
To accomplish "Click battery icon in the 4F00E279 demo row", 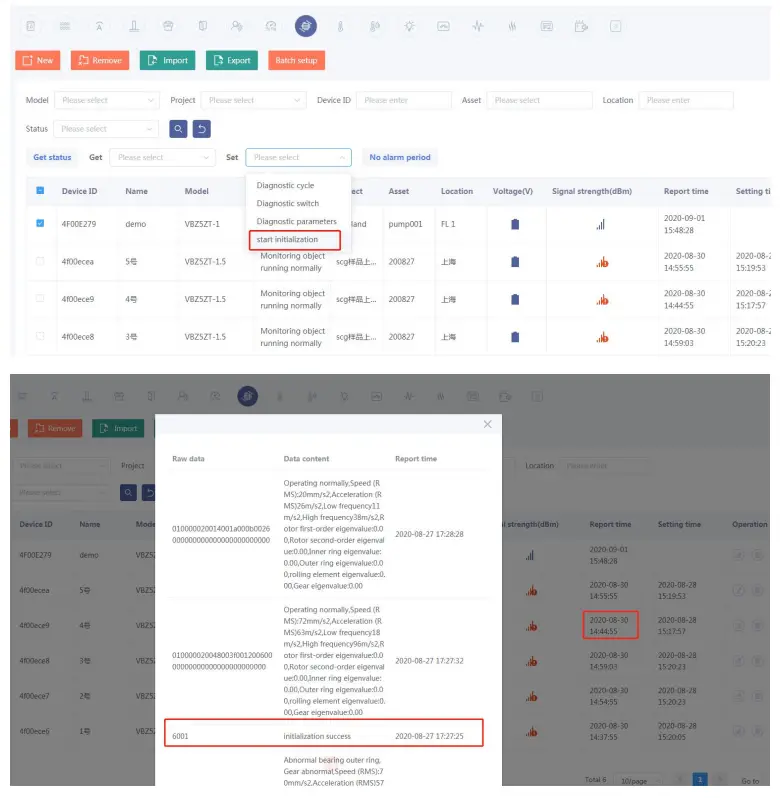I will click(515, 224).
